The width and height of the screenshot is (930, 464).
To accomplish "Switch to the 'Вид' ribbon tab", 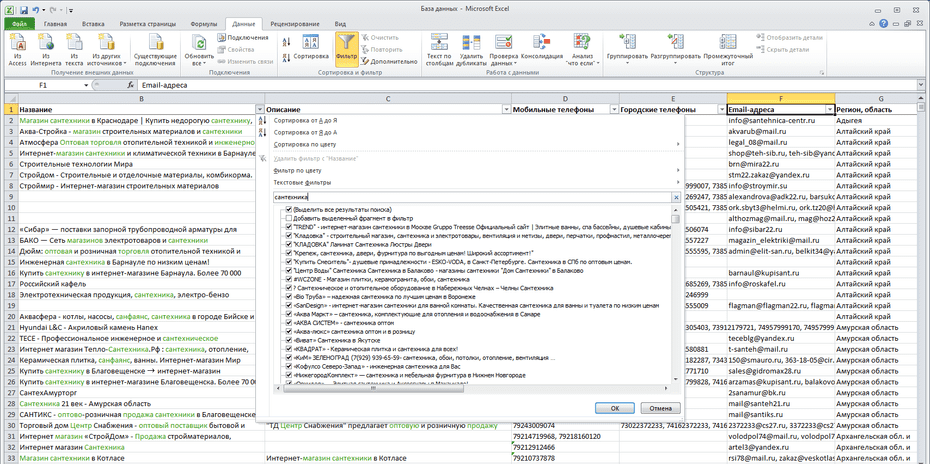I will pos(340,24).
